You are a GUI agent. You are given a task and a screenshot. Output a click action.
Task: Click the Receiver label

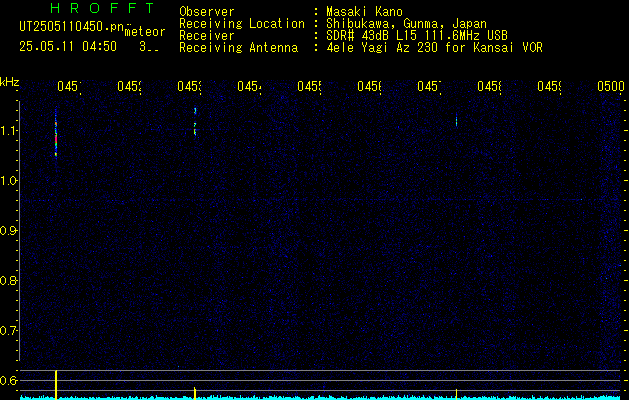point(207,36)
